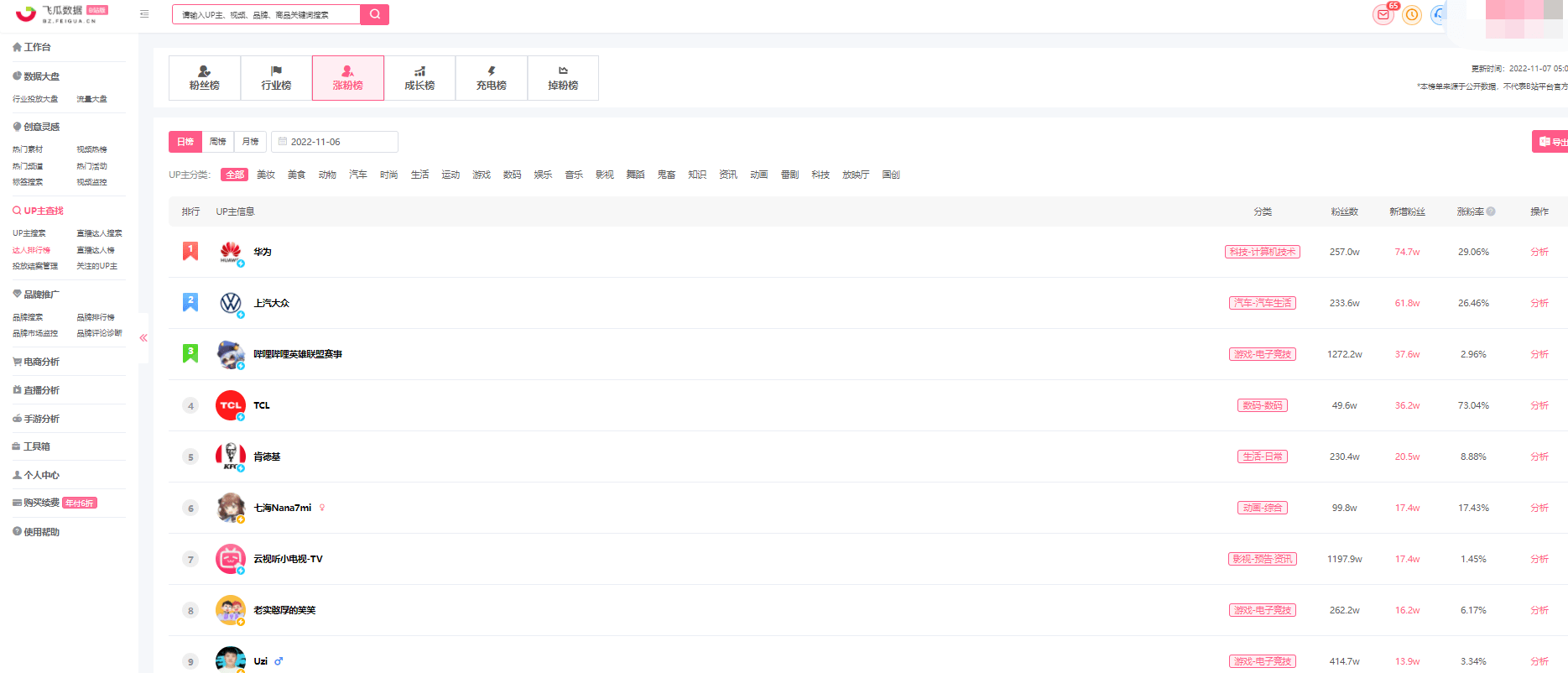The width and height of the screenshot is (1568, 673).
Task: Filter UP category by 放映厅
Action: point(856,175)
